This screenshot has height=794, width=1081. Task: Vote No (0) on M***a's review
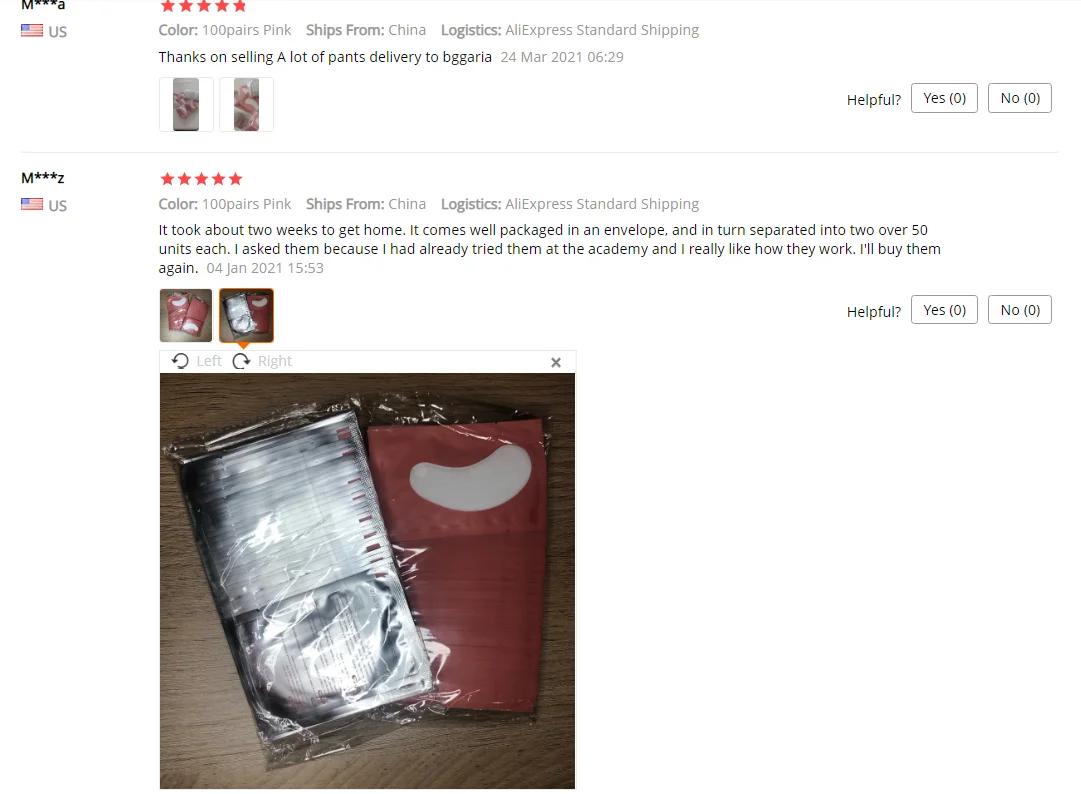click(1020, 98)
